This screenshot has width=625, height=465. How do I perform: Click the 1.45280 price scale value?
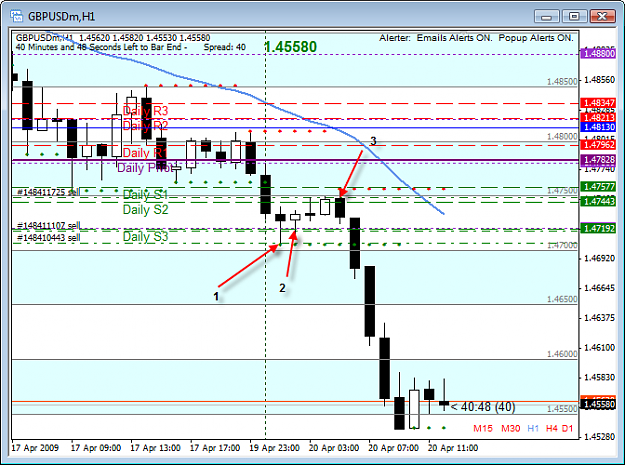pyautogui.click(x=599, y=437)
